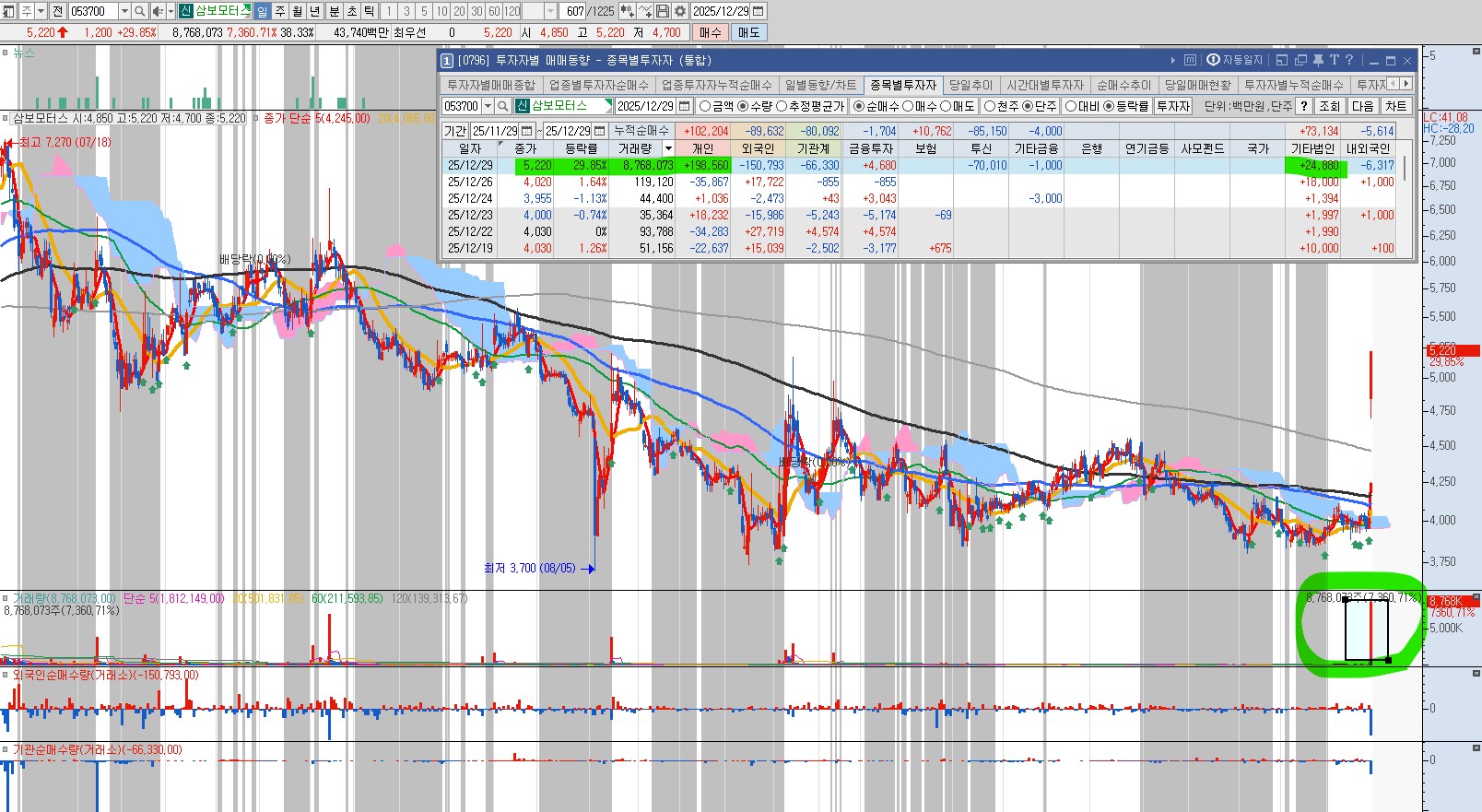Click the 조회 query button
This screenshot has height=812, width=1482.
coord(1329,106)
